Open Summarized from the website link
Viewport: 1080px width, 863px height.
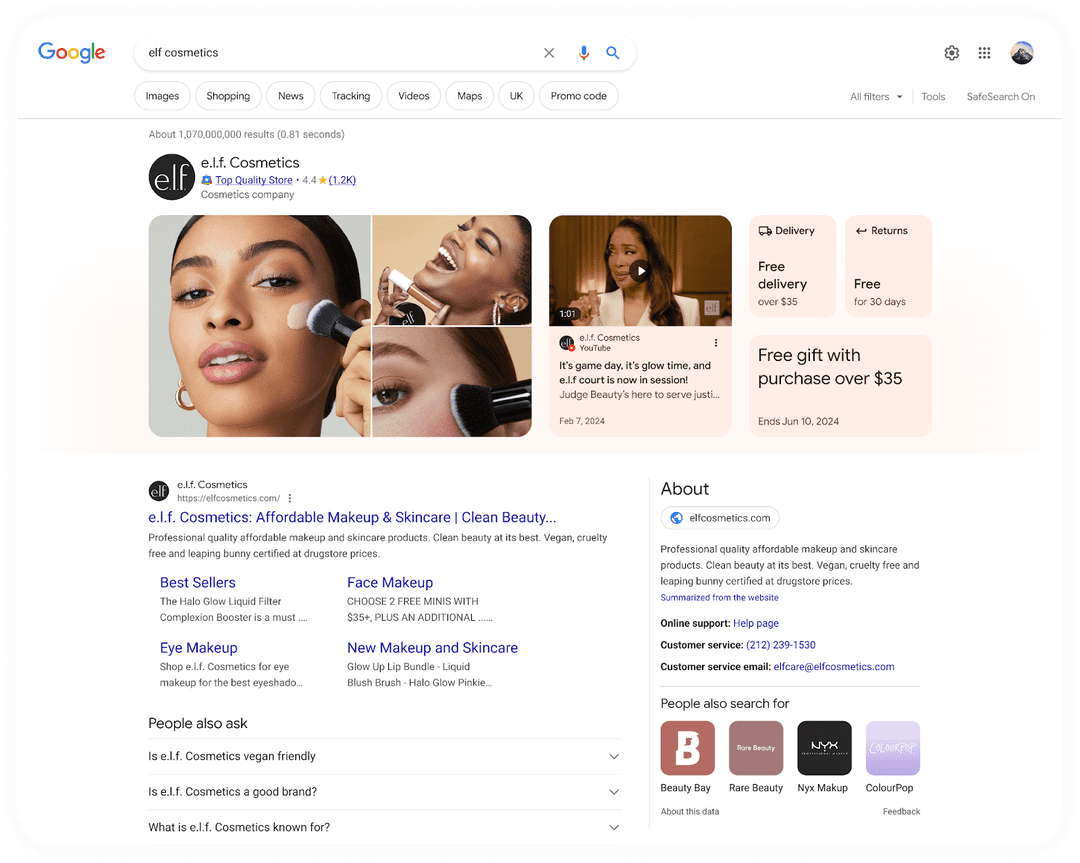719,598
